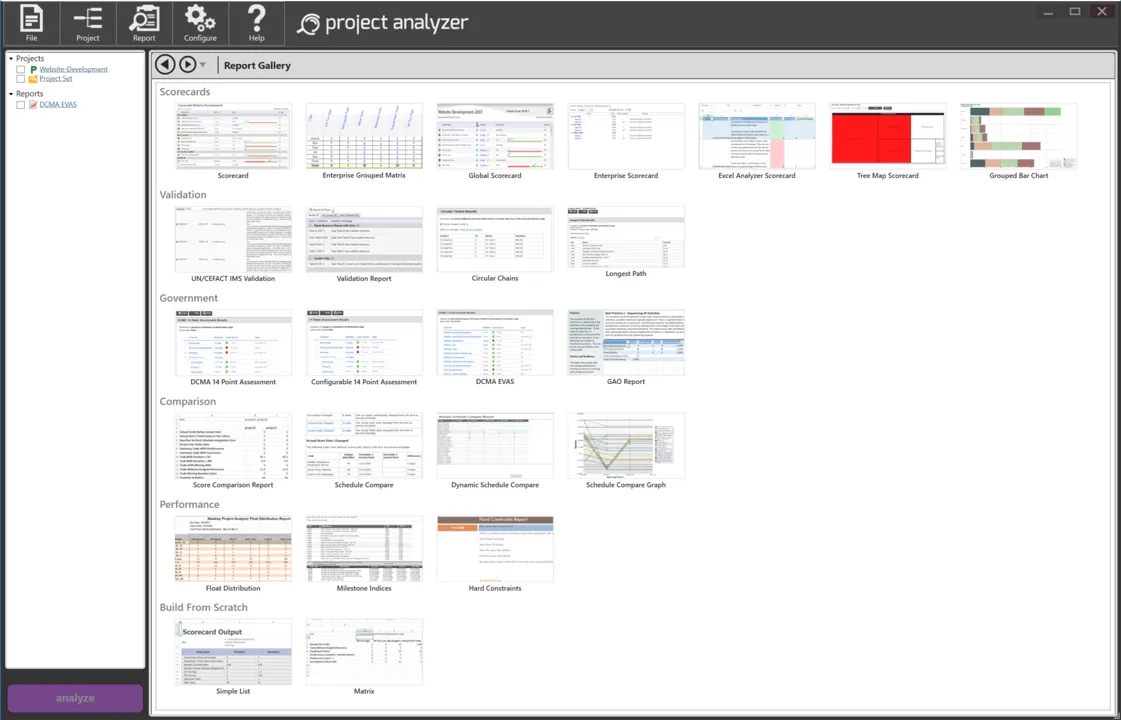Image resolution: width=1121 pixels, height=720 pixels.
Task: Click the Scorecards section heading
Action: [184, 92]
